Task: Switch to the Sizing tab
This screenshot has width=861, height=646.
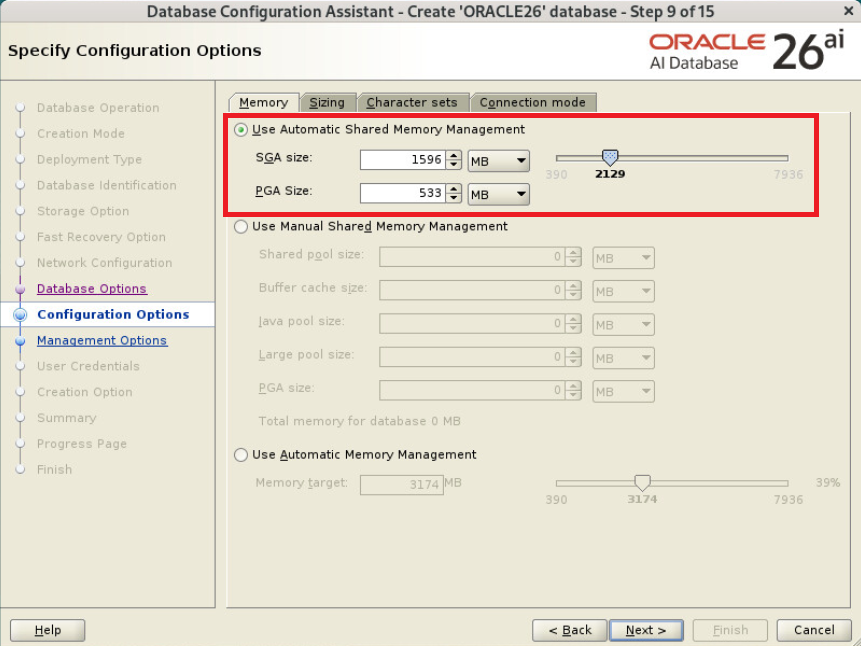Action: [x=327, y=103]
